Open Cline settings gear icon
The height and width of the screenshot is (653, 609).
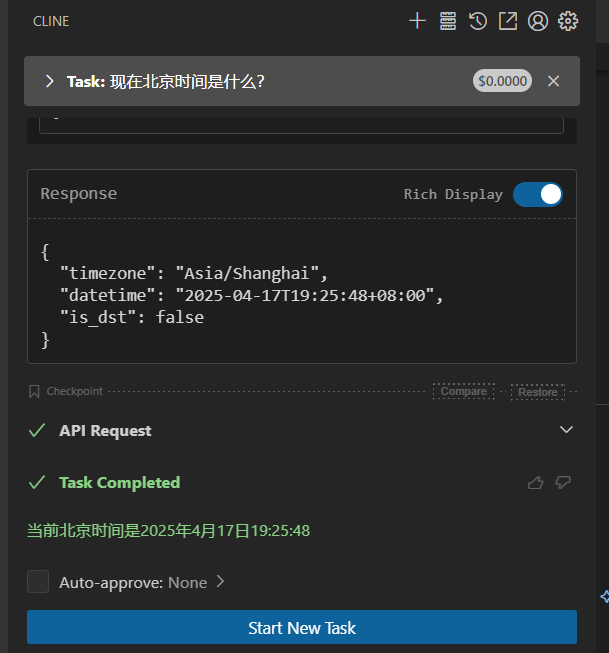(568, 21)
